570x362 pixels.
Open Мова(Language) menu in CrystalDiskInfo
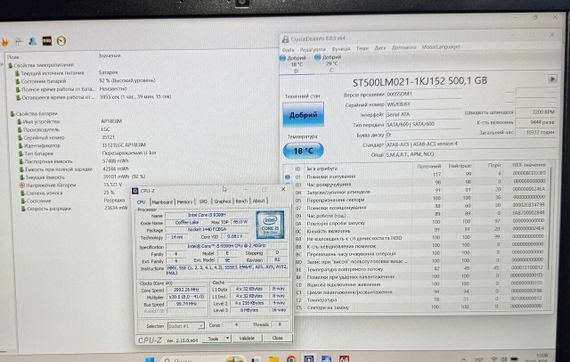point(441,47)
